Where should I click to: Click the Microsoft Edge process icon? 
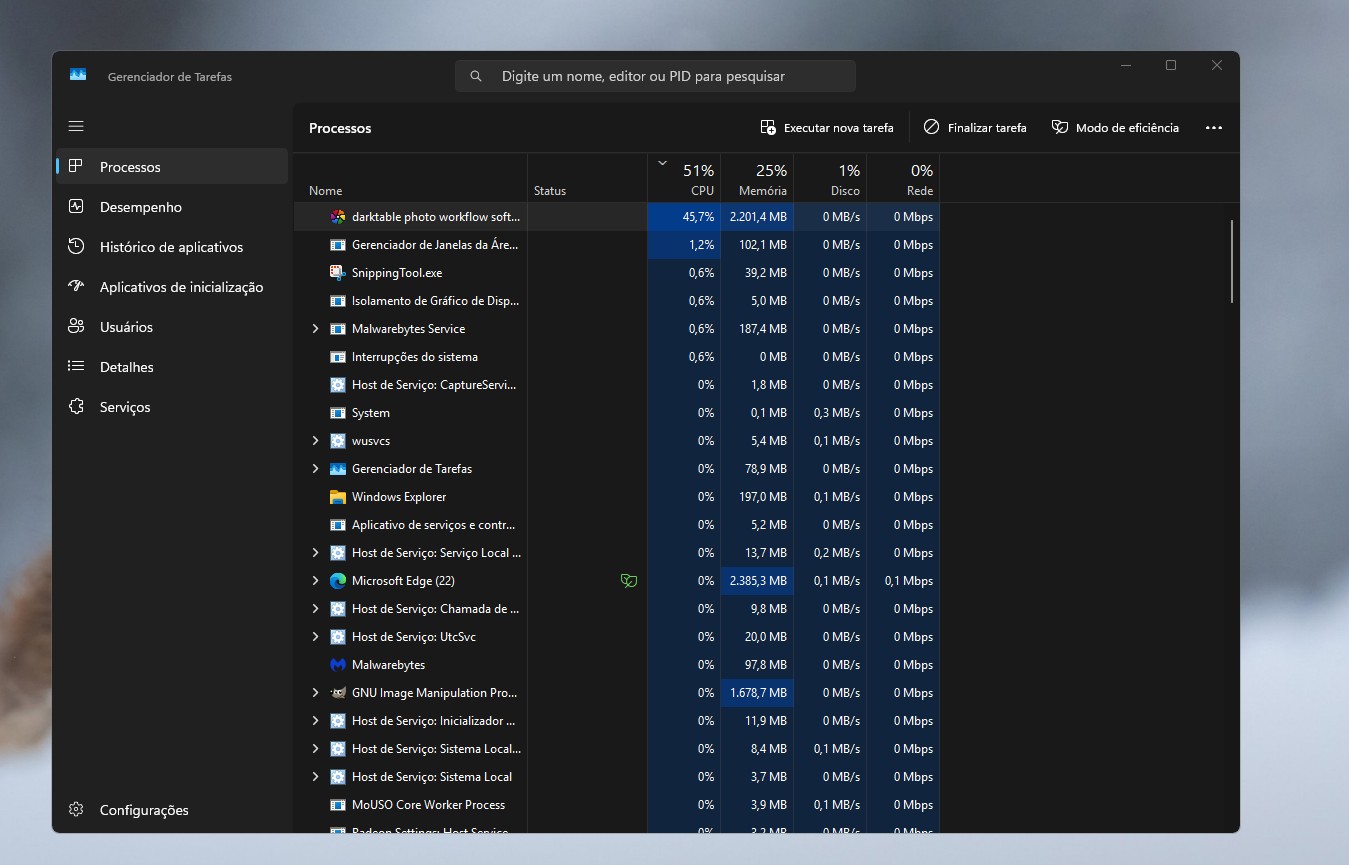[x=338, y=581]
